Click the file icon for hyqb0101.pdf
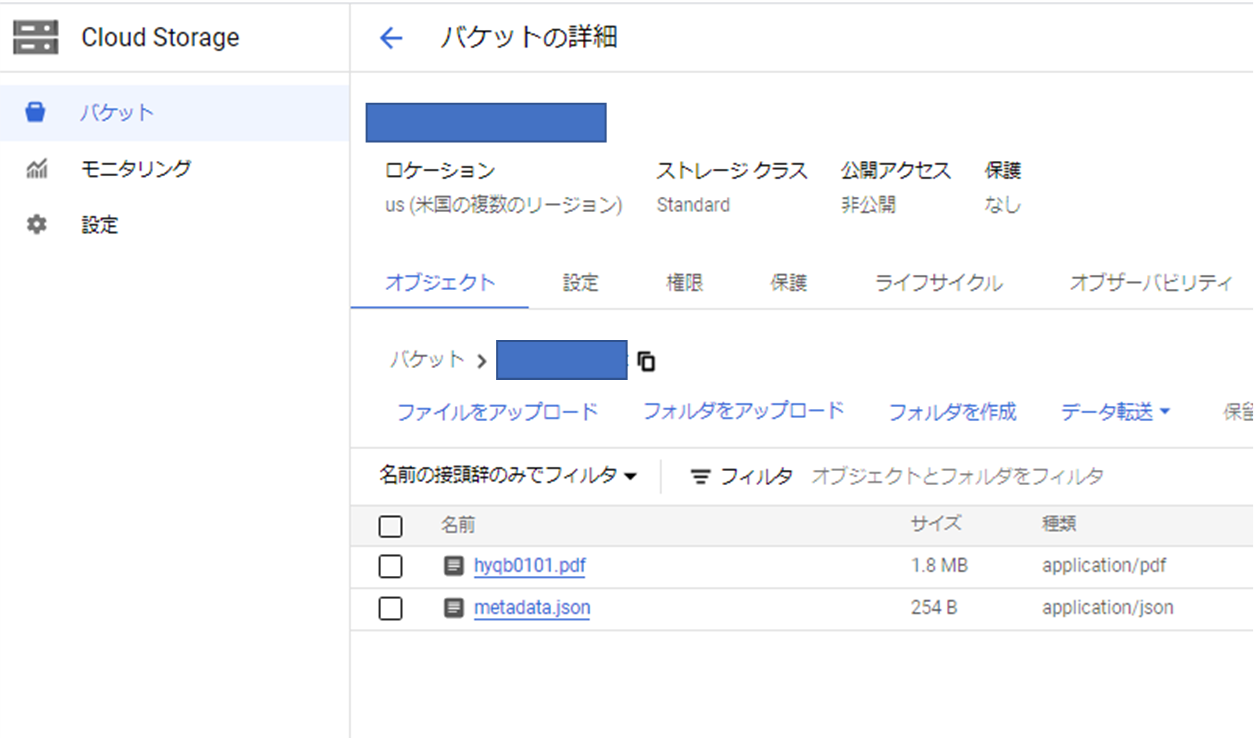This screenshot has height=739, width=1254. (454, 566)
